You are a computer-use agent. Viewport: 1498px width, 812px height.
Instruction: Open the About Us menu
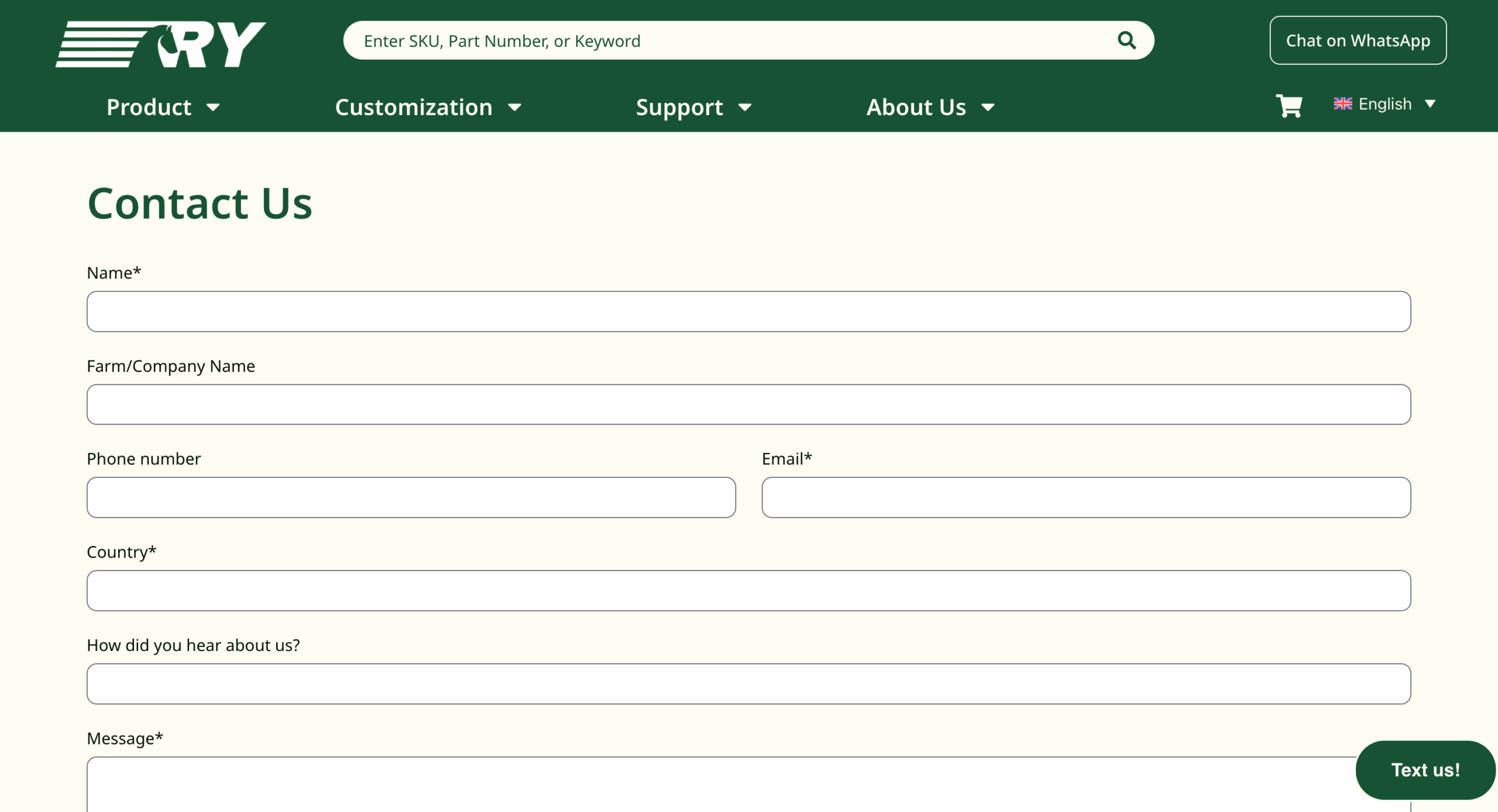coord(916,107)
